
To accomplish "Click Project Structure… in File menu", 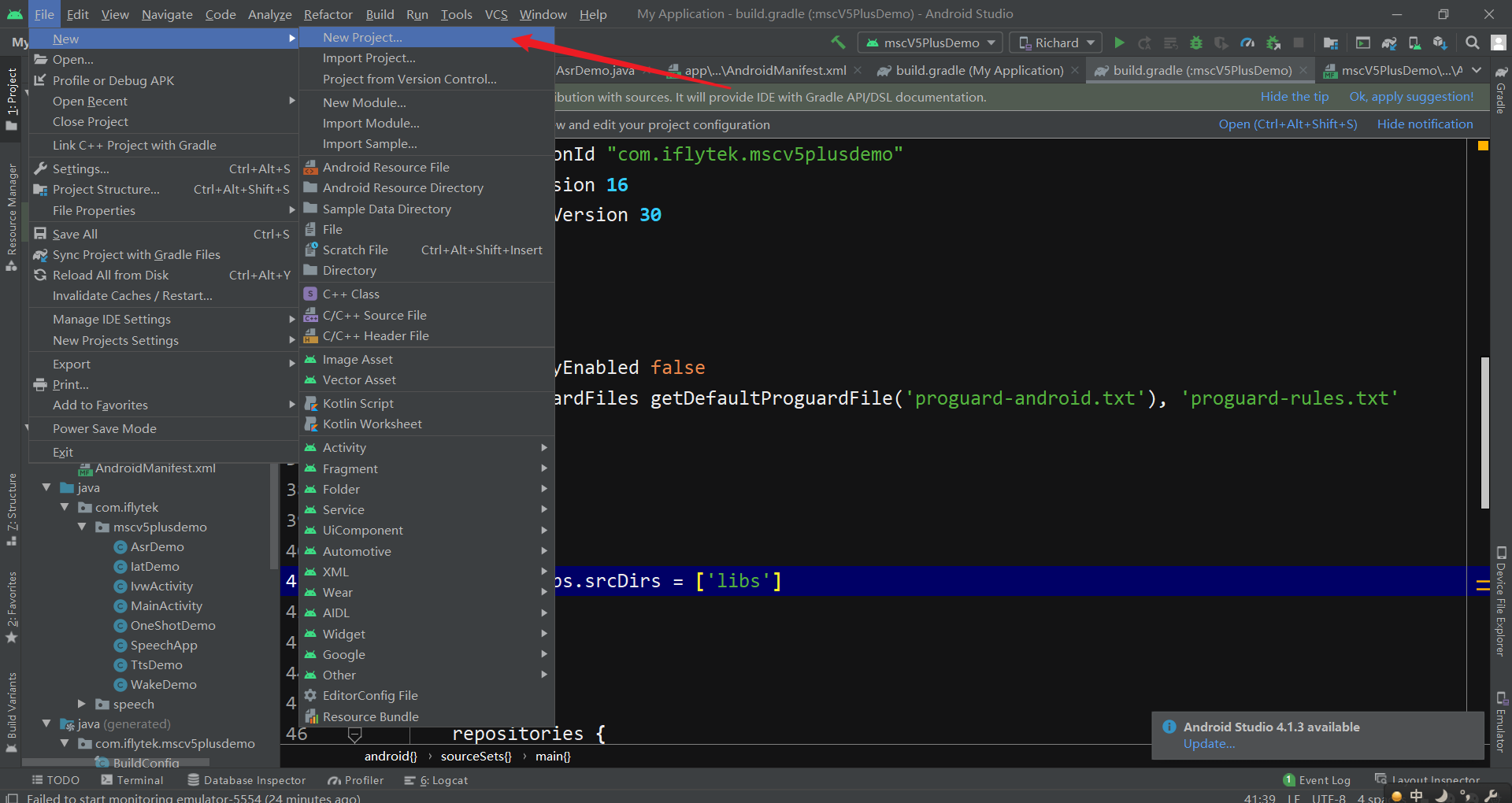I will (163, 189).
